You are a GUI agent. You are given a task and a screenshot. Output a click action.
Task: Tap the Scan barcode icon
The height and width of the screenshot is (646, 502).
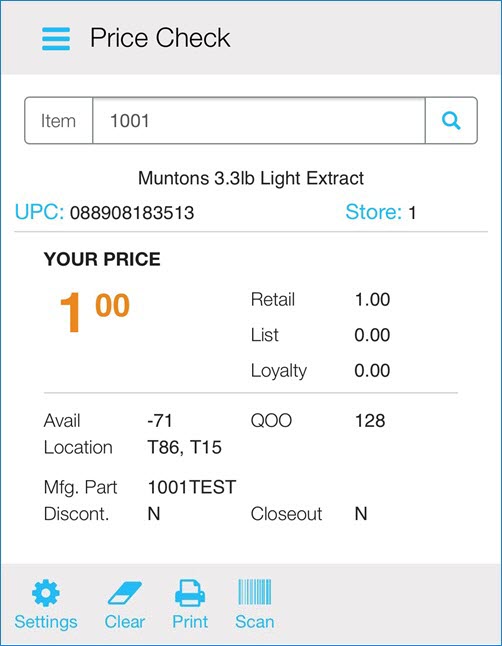coord(255,592)
